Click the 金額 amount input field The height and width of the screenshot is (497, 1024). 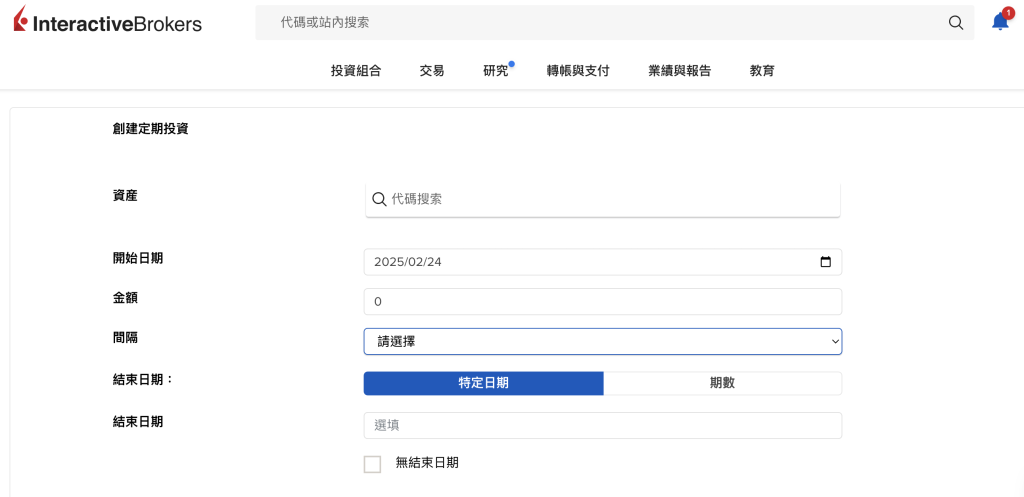(602, 302)
